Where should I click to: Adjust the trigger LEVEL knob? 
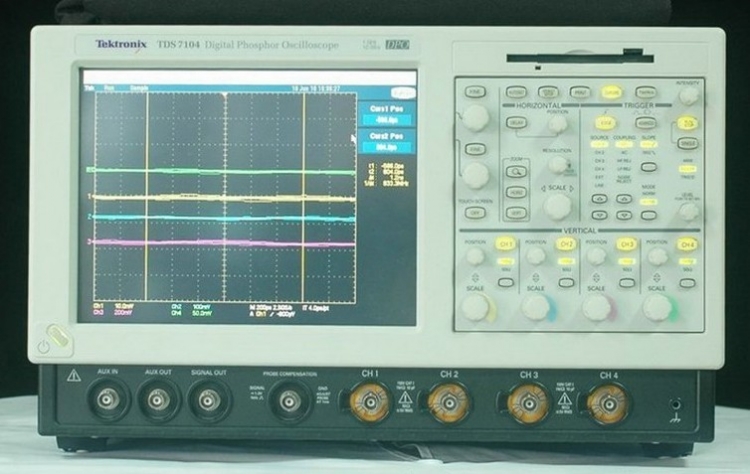[x=689, y=211]
